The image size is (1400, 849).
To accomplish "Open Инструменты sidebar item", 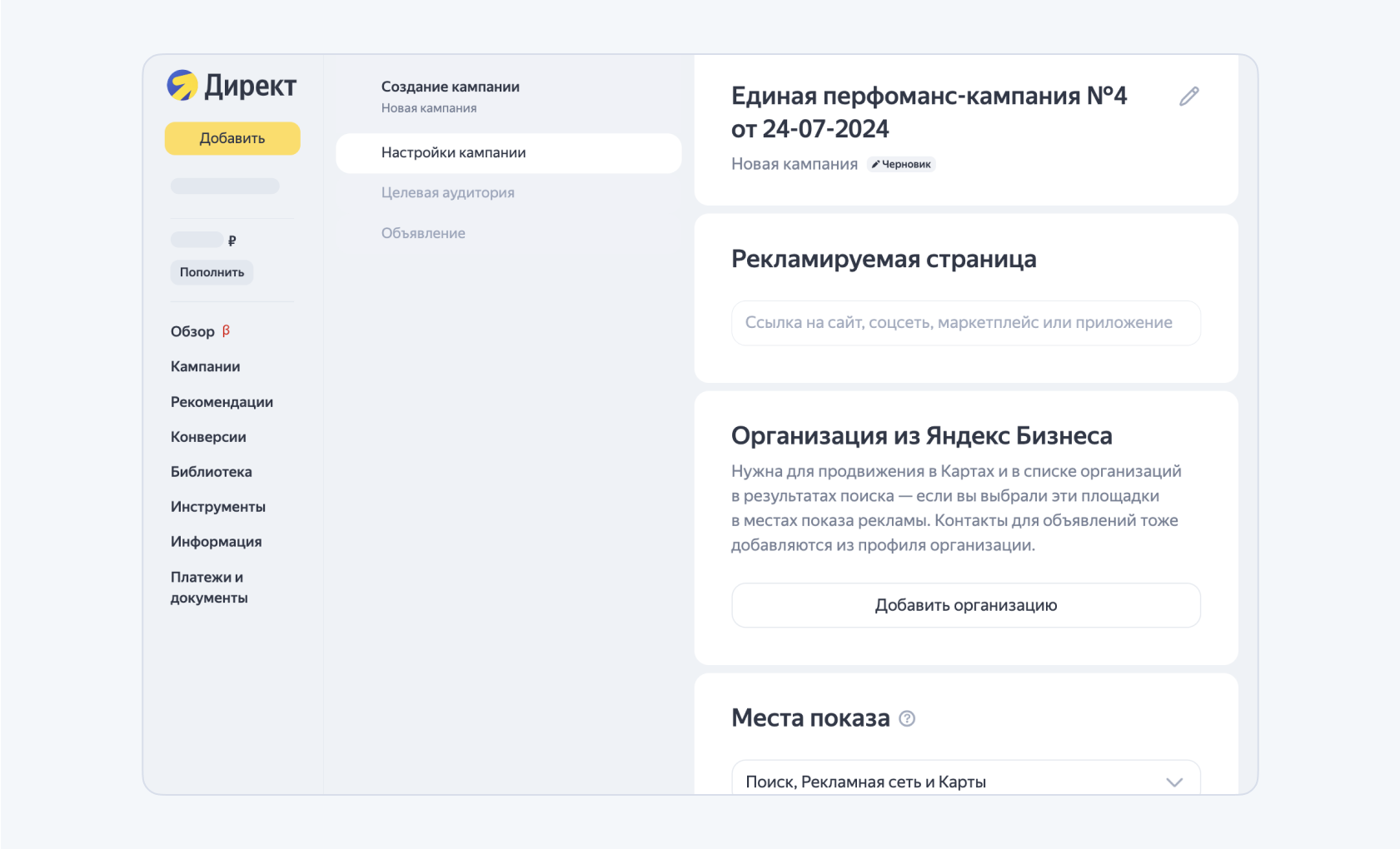I will [217, 506].
